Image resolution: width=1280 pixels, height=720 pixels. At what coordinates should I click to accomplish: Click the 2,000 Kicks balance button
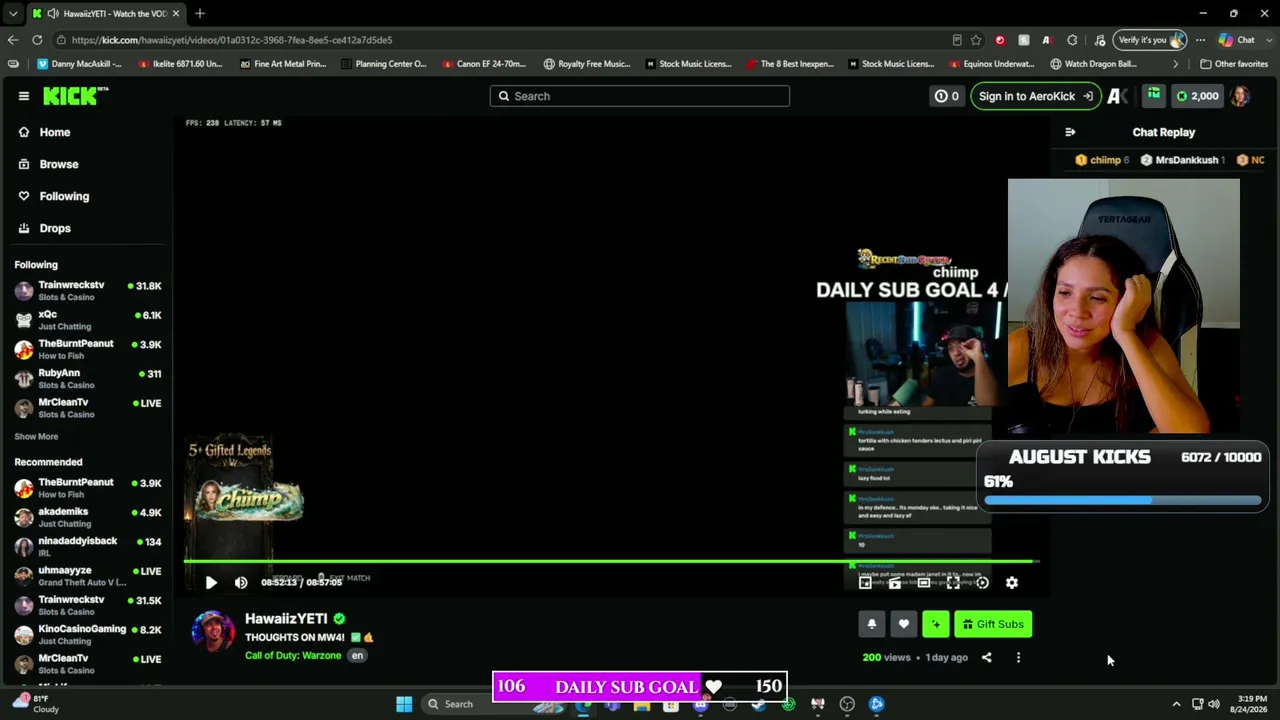click(1197, 96)
